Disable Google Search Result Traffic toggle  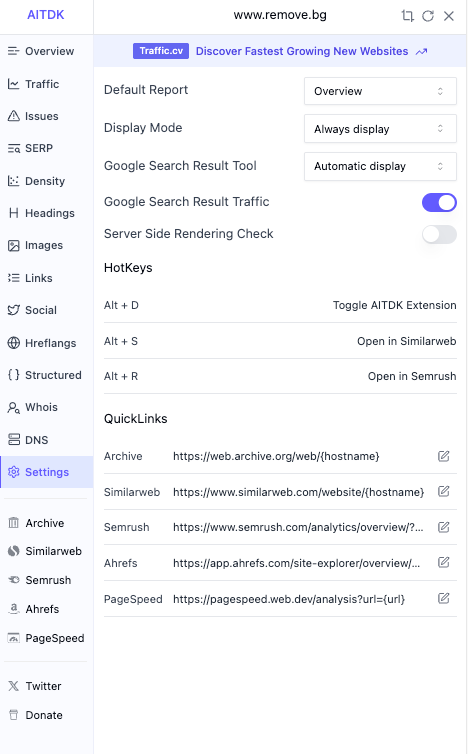point(439,202)
